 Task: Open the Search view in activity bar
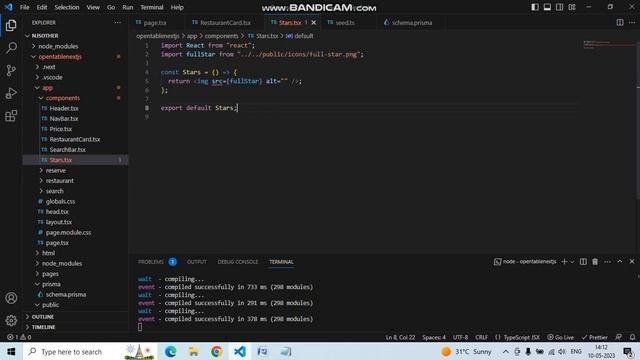[x=11, y=48]
